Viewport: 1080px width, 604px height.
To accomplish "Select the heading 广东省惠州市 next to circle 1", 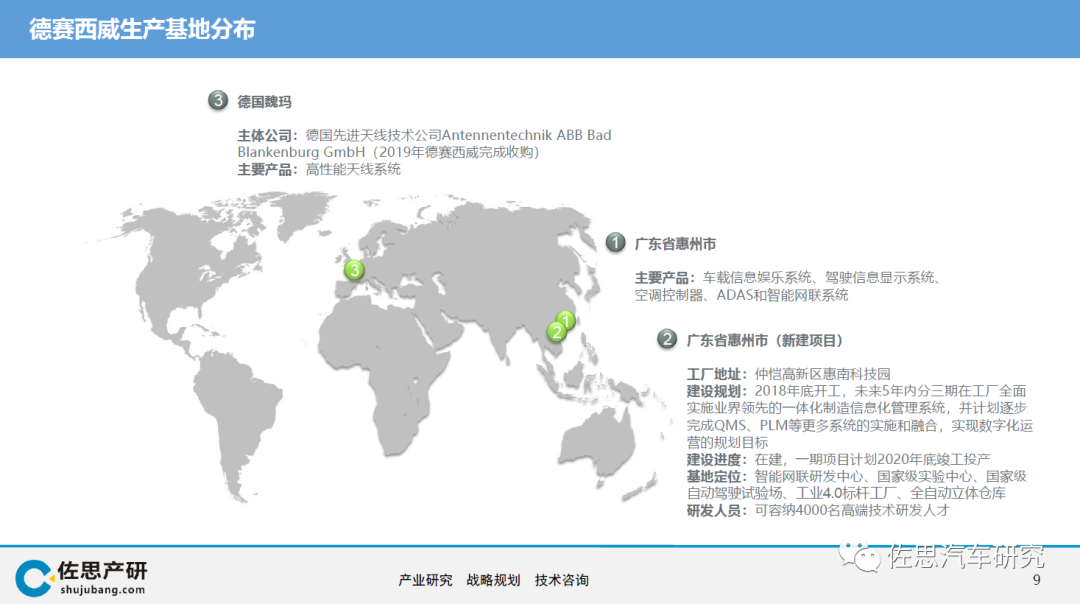I will pyautogui.click(x=675, y=244).
